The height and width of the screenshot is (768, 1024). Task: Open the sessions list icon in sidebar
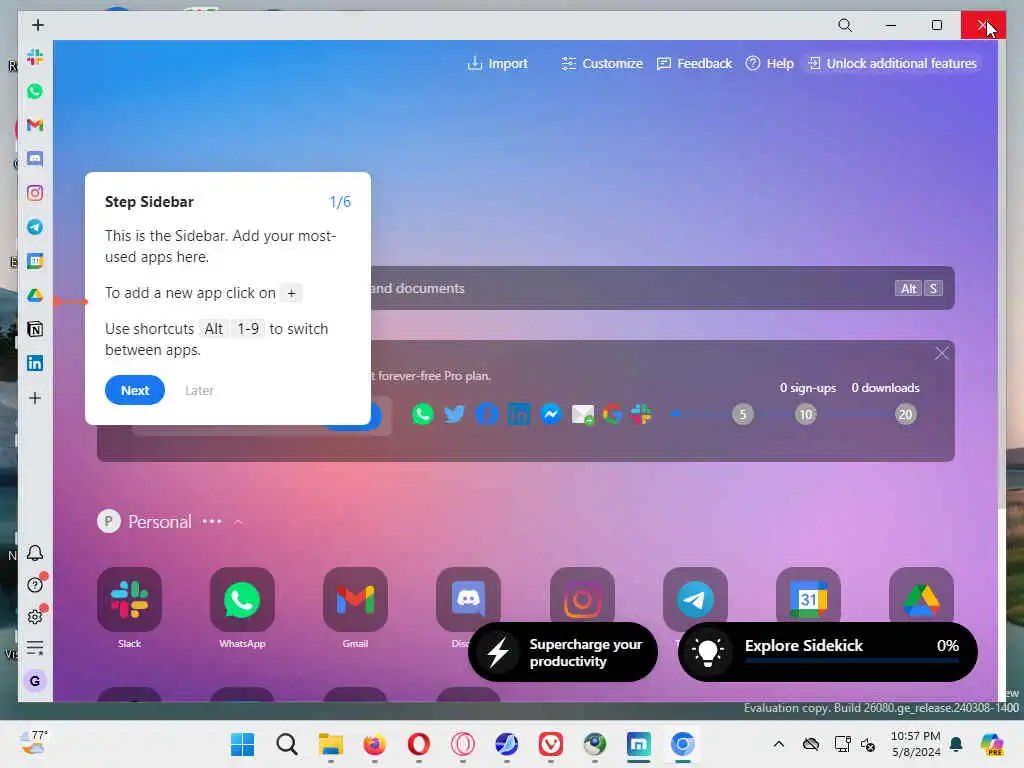pyautogui.click(x=35, y=648)
